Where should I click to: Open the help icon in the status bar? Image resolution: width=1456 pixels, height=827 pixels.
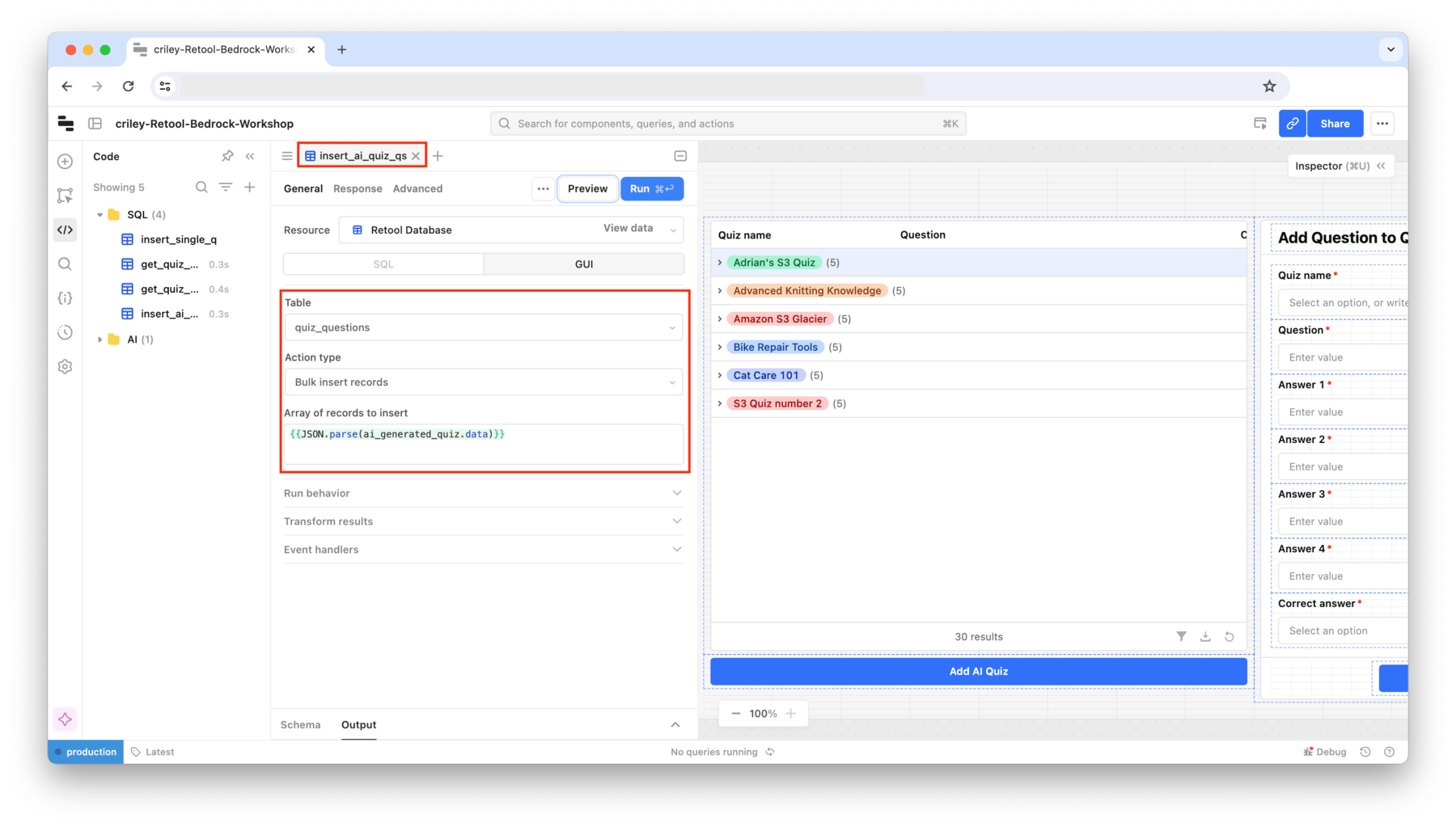pos(1390,752)
